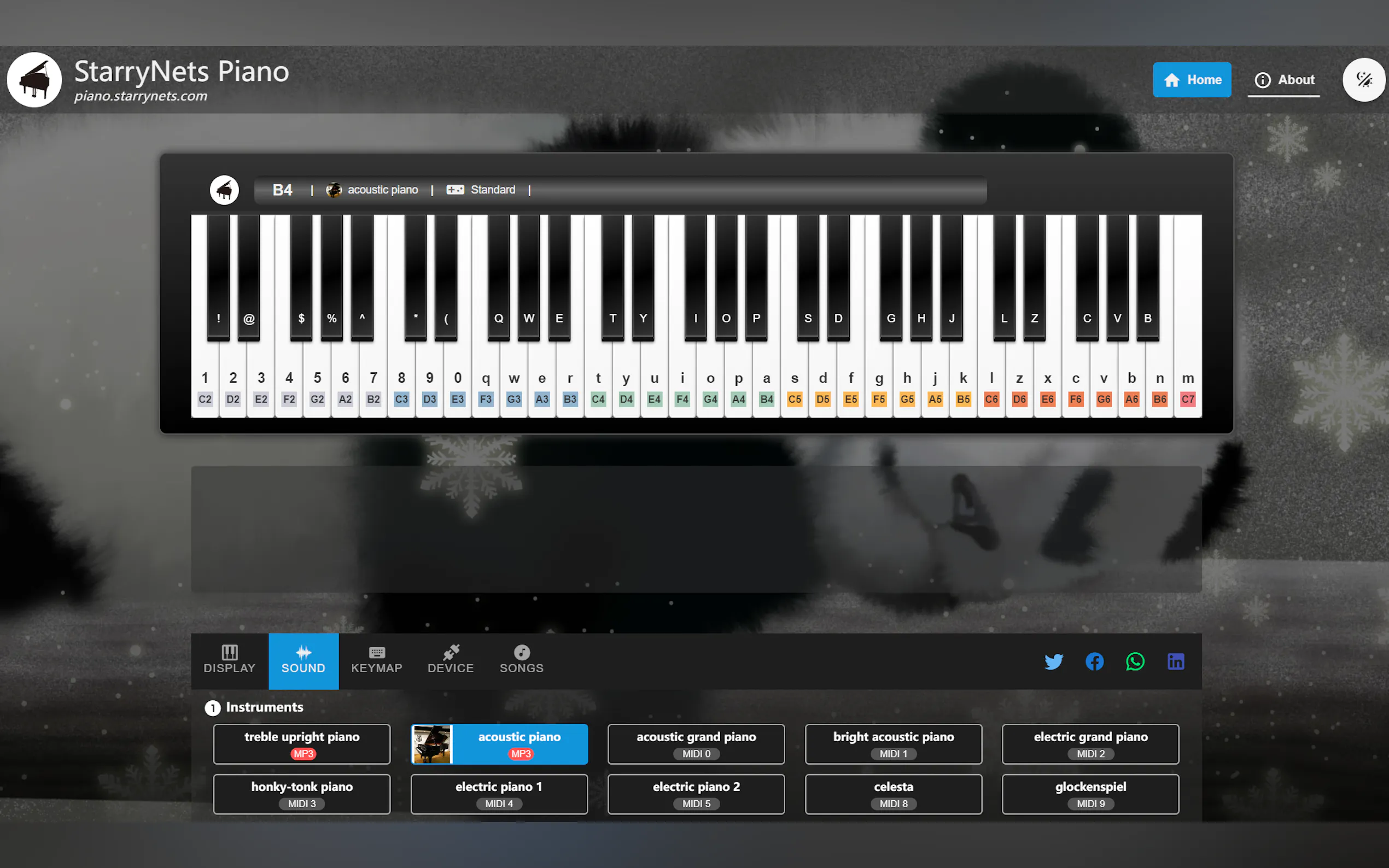Screen dimensions: 1389x868
Task: Click the acoustic piano thumbnail image
Action: click(432, 743)
